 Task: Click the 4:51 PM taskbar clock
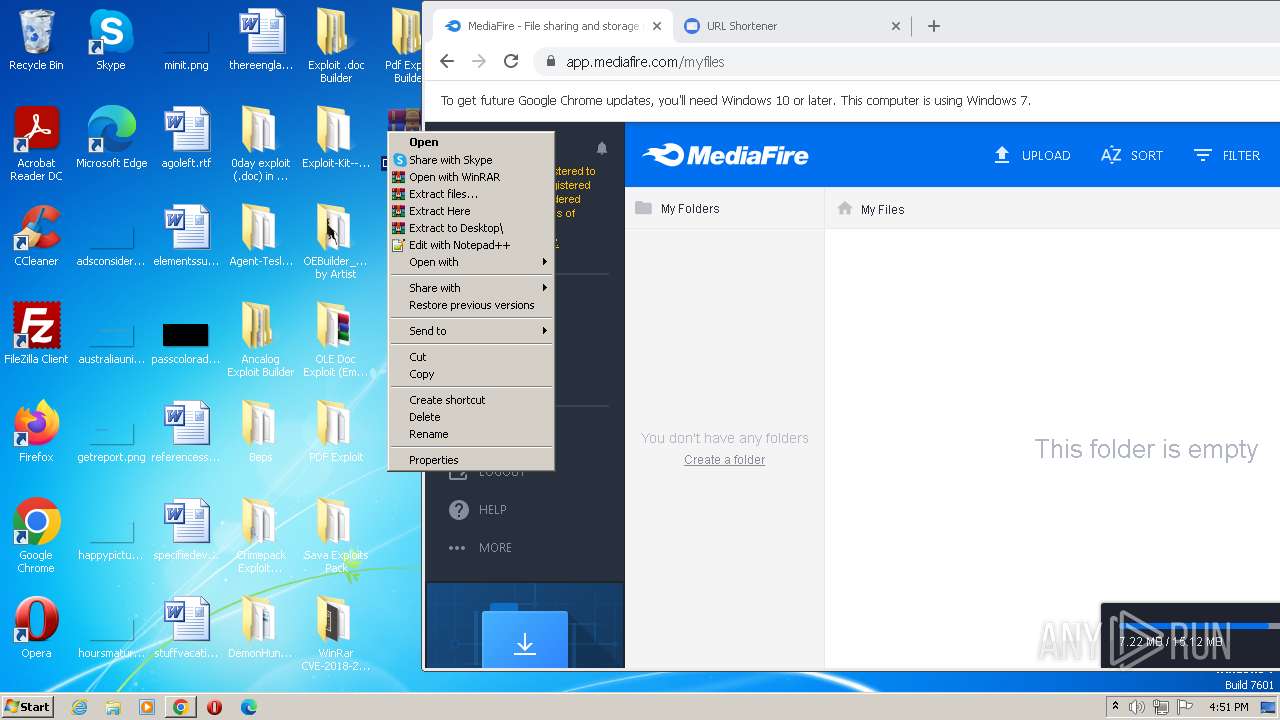point(1229,707)
